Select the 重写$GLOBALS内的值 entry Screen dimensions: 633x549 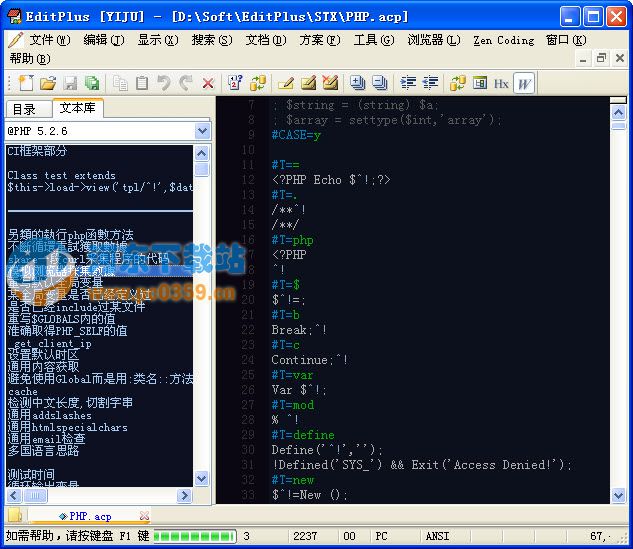tap(61, 319)
